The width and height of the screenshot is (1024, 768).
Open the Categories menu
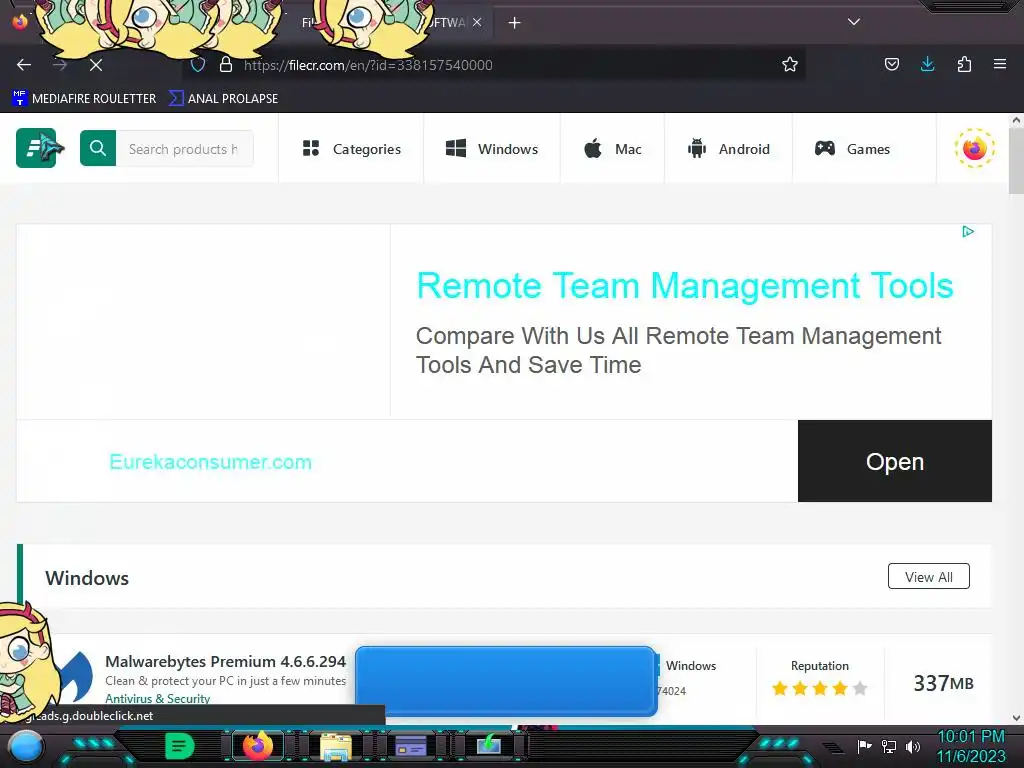[x=351, y=149]
